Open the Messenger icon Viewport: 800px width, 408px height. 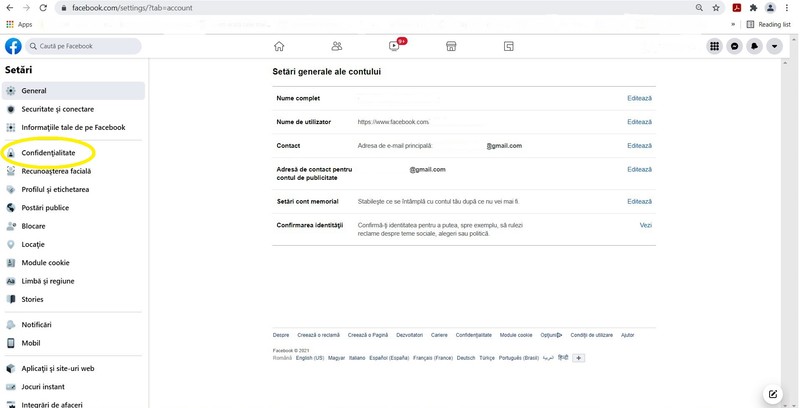tap(735, 46)
